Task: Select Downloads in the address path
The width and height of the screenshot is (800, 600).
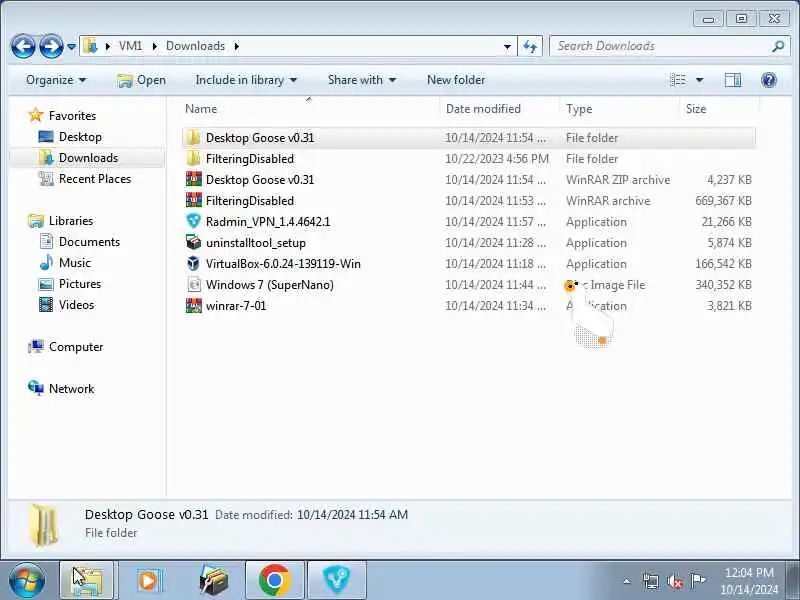Action: (x=195, y=46)
